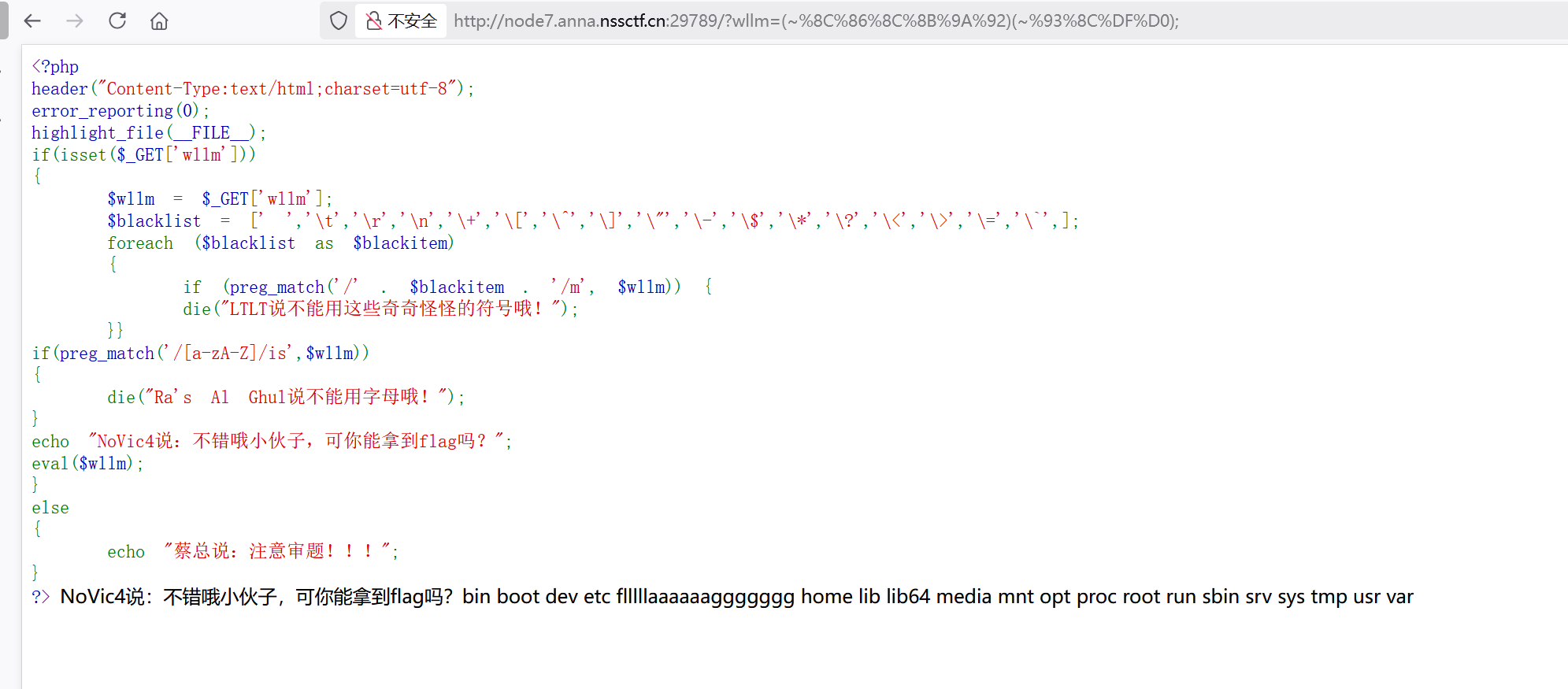Image resolution: width=1568 pixels, height=689 pixels.
Task: Click the 不安全 security label
Action: [x=412, y=21]
